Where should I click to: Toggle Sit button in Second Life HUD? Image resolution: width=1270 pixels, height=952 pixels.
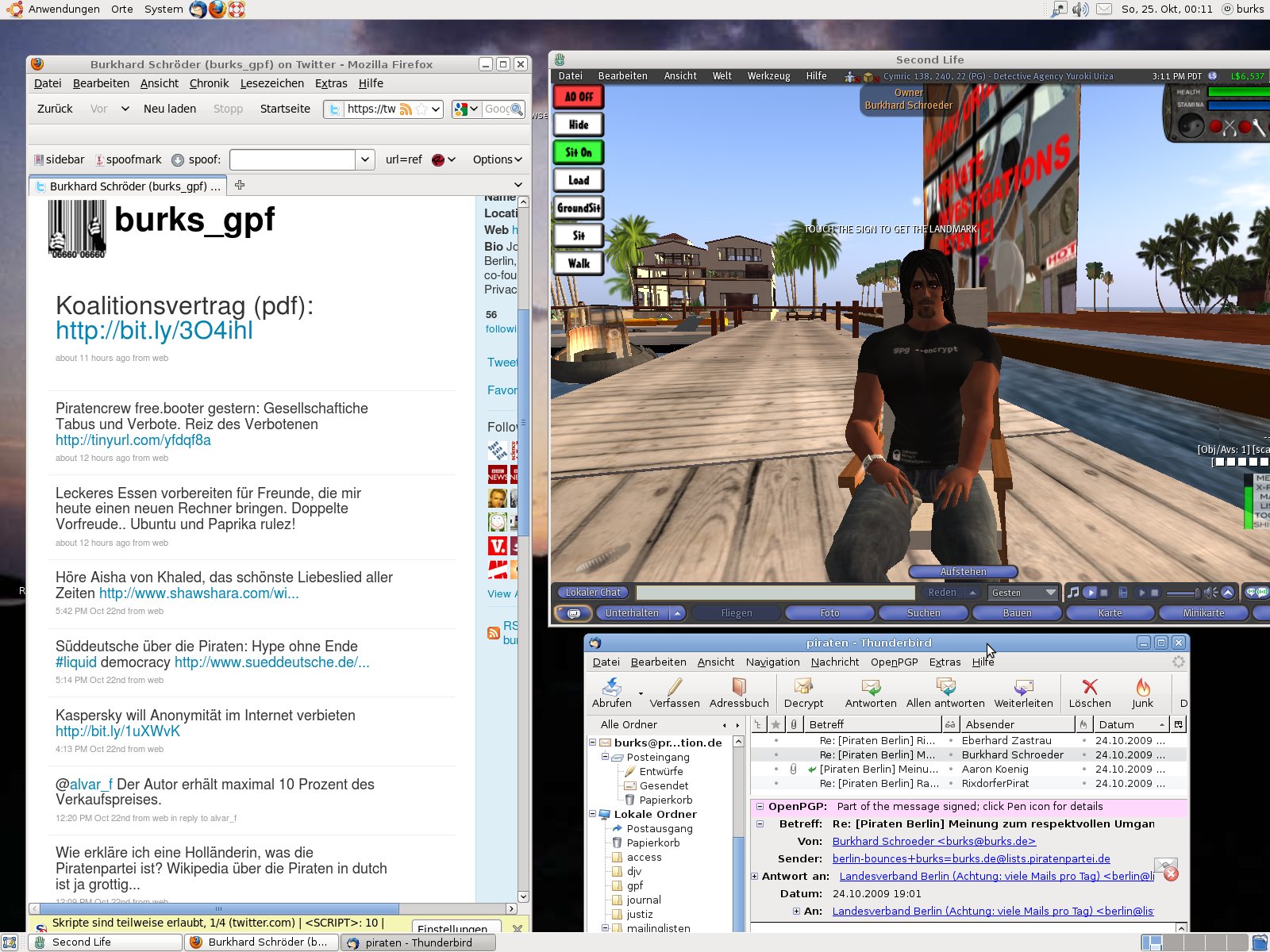coord(579,236)
